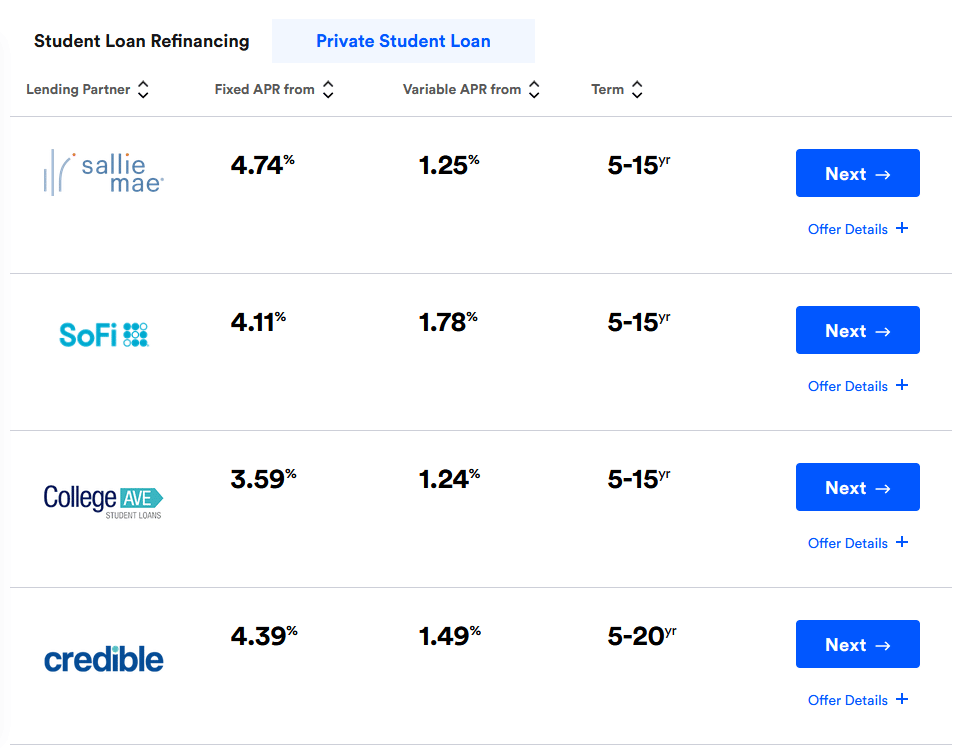Screen dimensions: 977x753
Task: Click the College Ave Student Loans logo
Action: (x=103, y=501)
